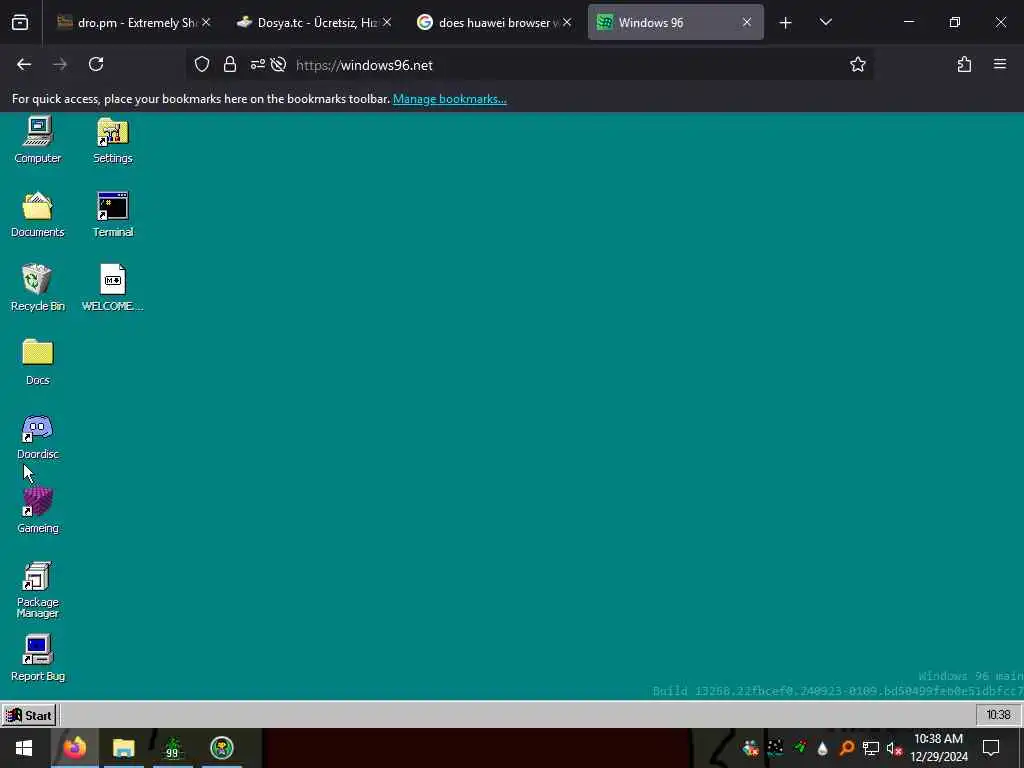Open Firefox View recent browsing icon
The image size is (1024, 768).
(20, 22)
